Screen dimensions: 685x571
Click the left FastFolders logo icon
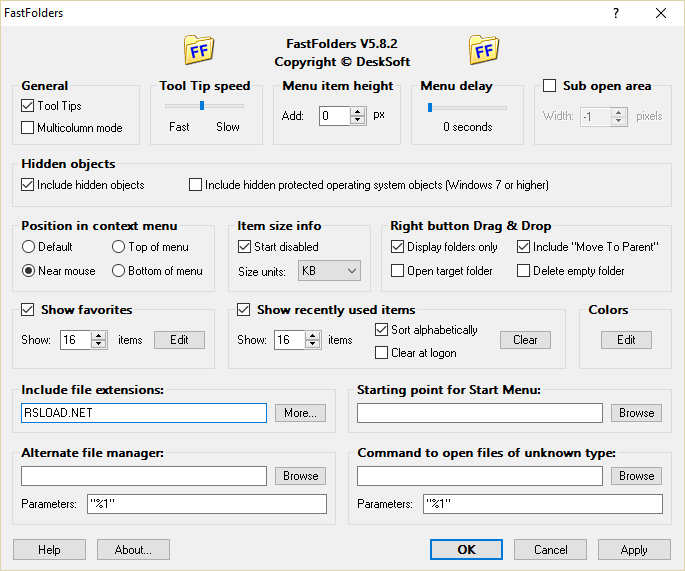click(200, 50)
